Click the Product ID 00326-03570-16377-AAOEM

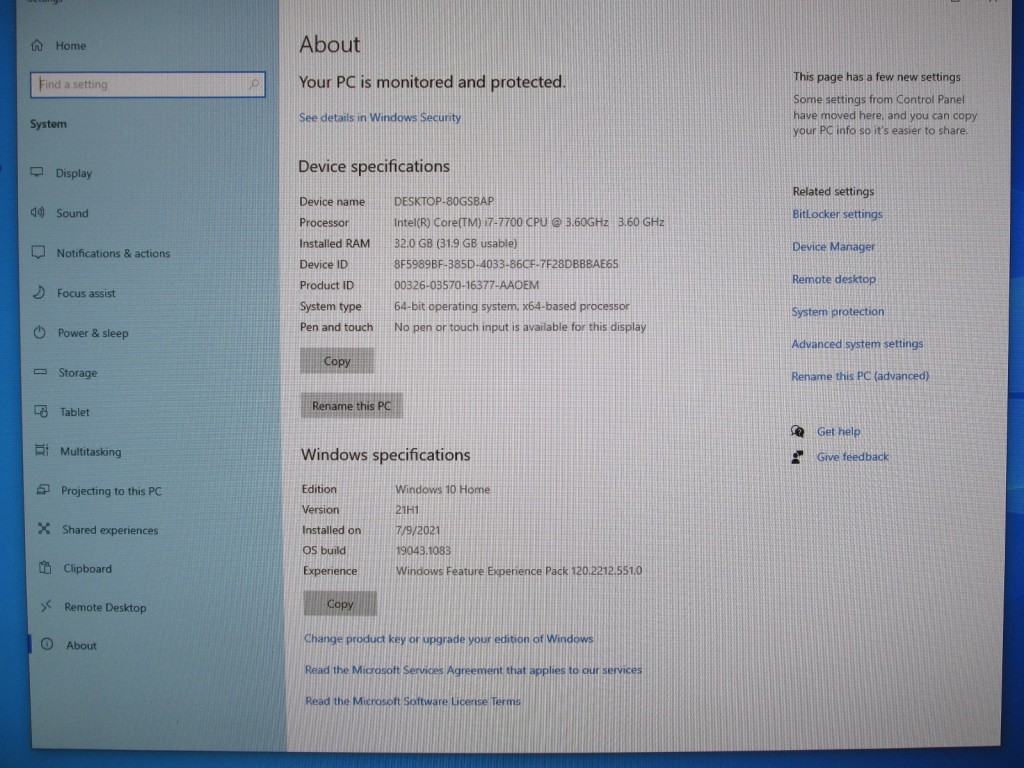click(x=466, y=285)
